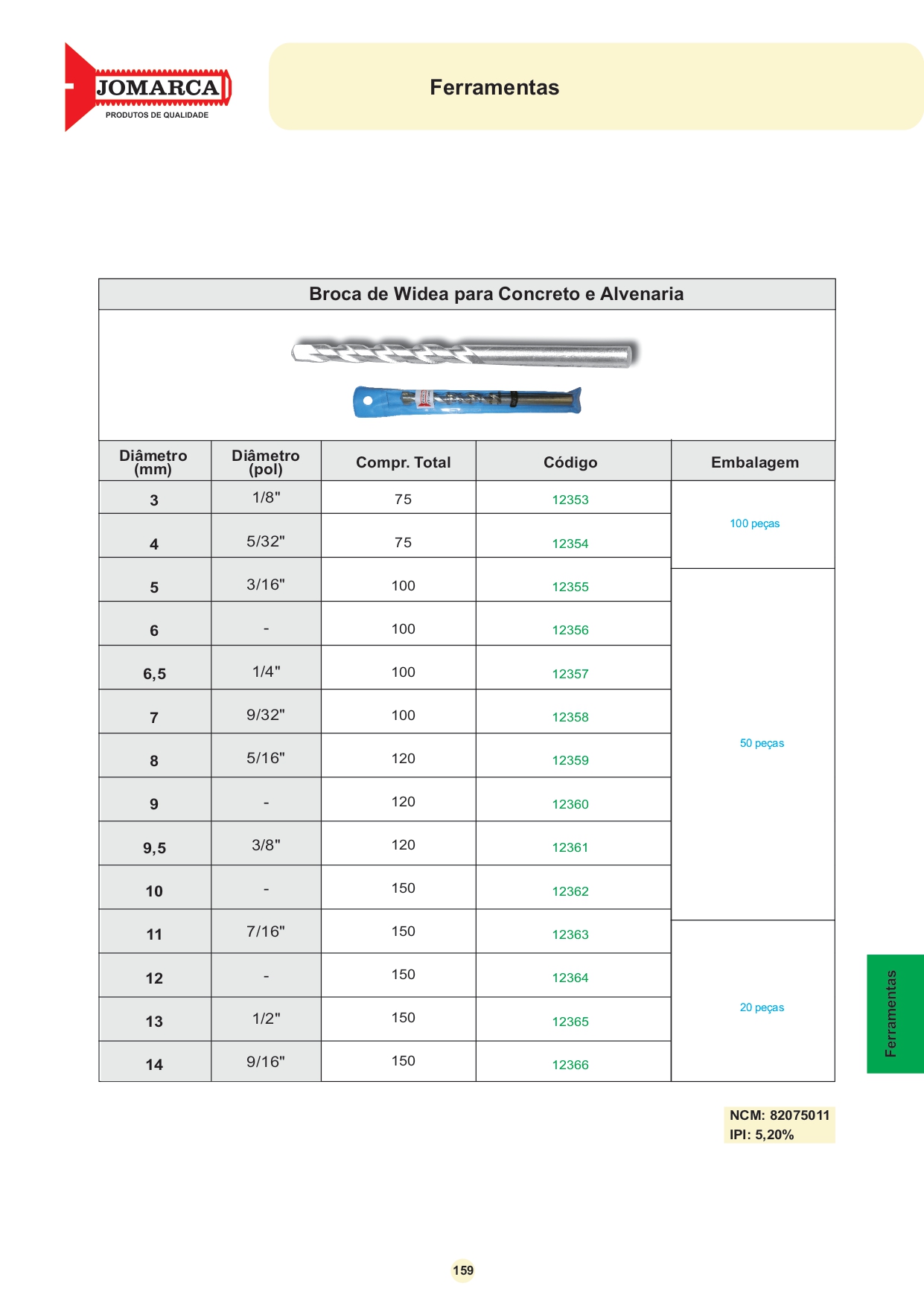Click the blue packaged drill bit image
The width and height of the screenshot is (924, 1306).
[x=467, y=401]
